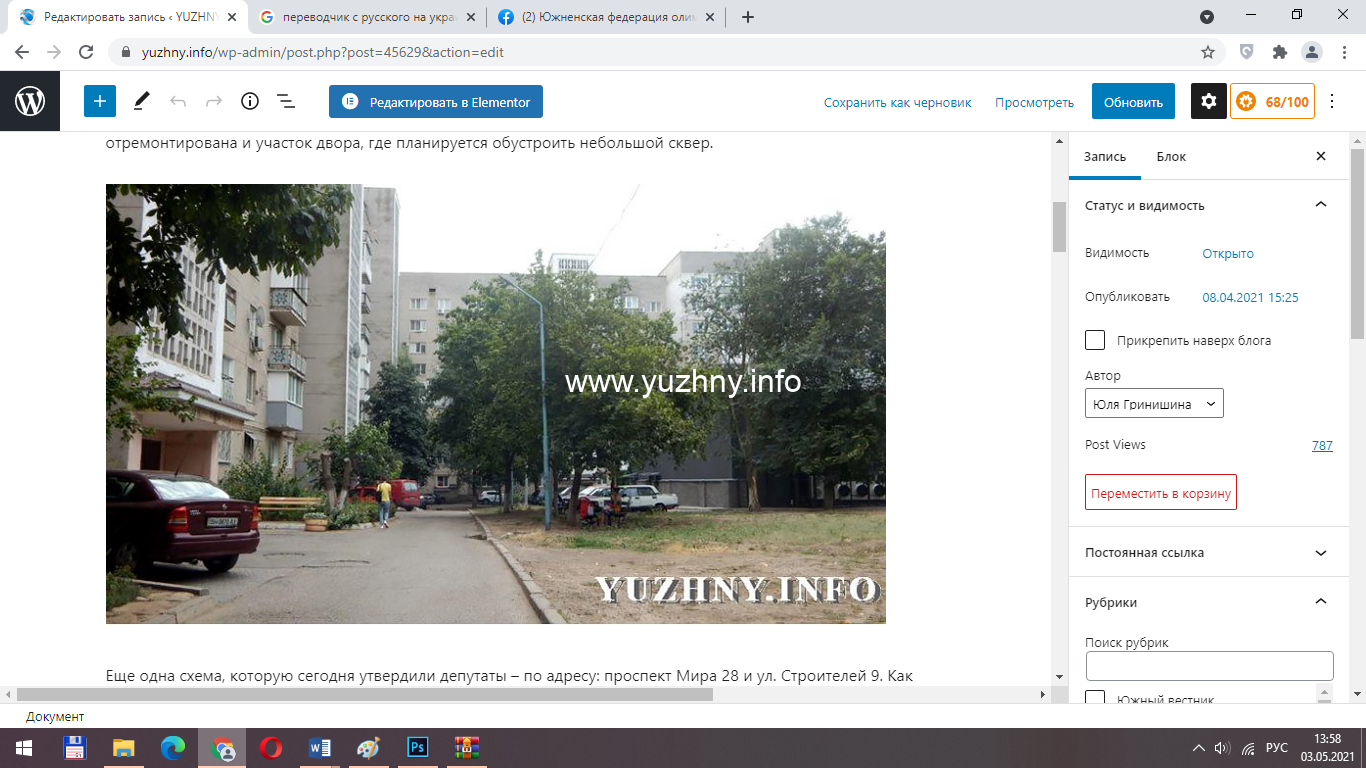The image size is (1366, 768).
Task: Open the 68/100 SEO score badge
Action: tap(1272, 101)
